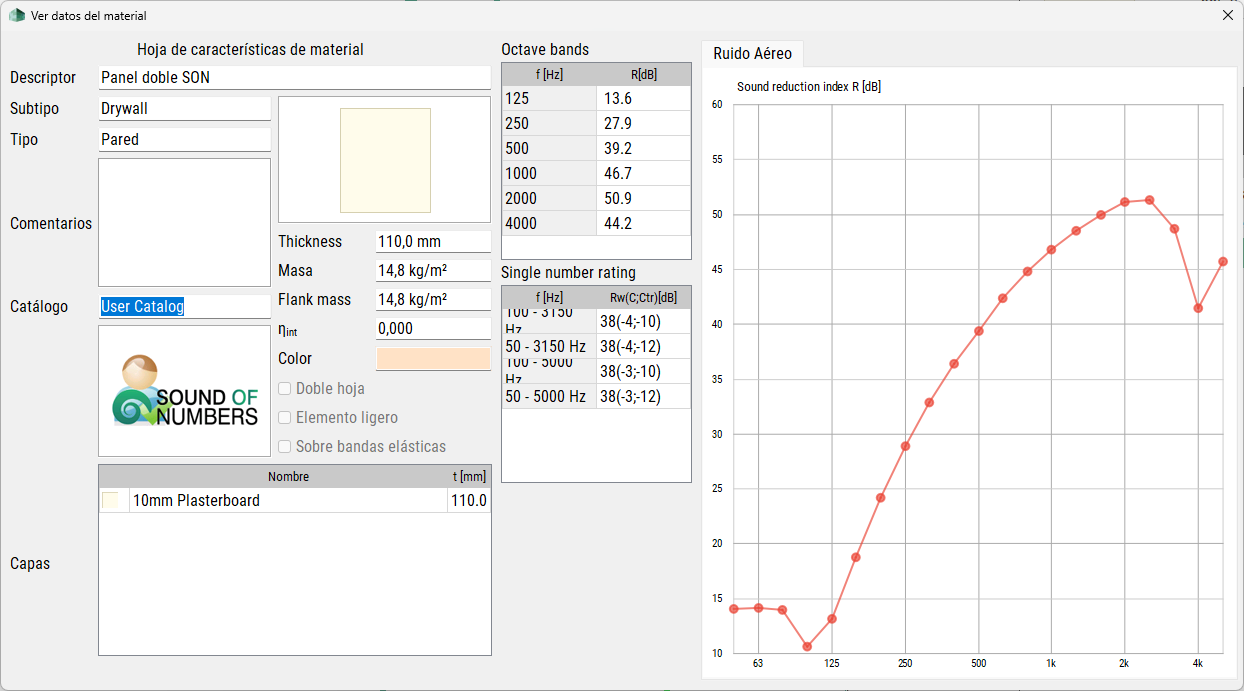Click the Sound of Numbers catalog logo

pos(184,391)
